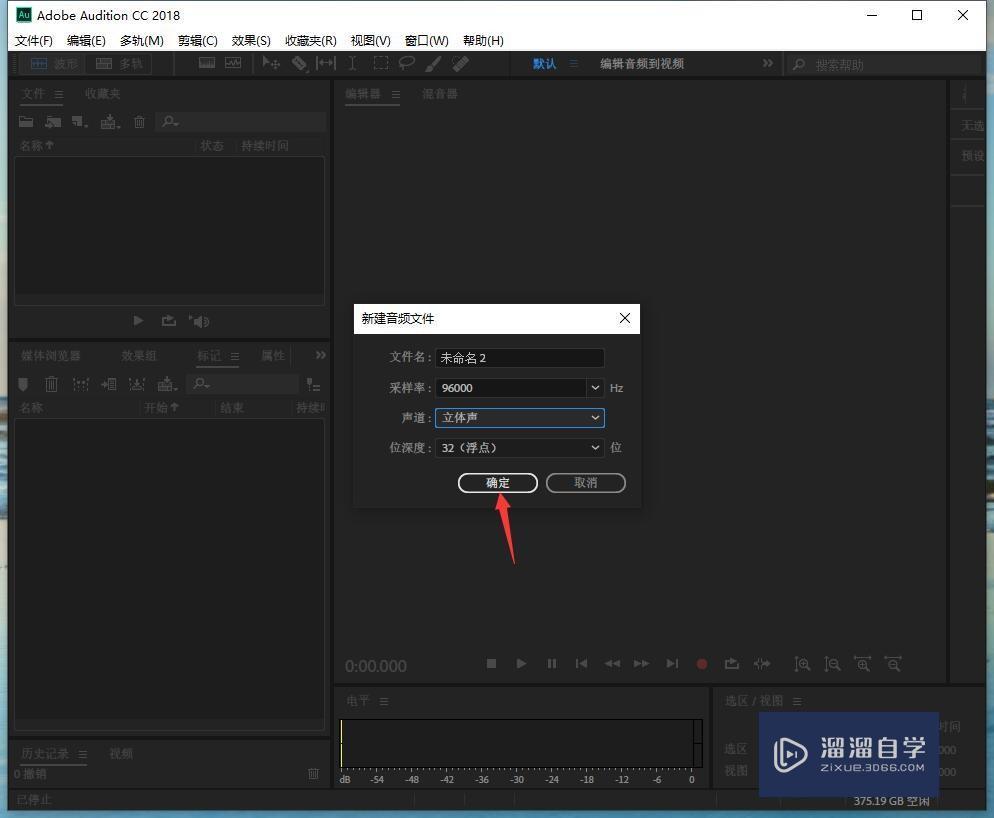Click the 取消 button in the dialog
Image resolution: width=994 pixels, height=818 pixels.
tap(586, 483)
